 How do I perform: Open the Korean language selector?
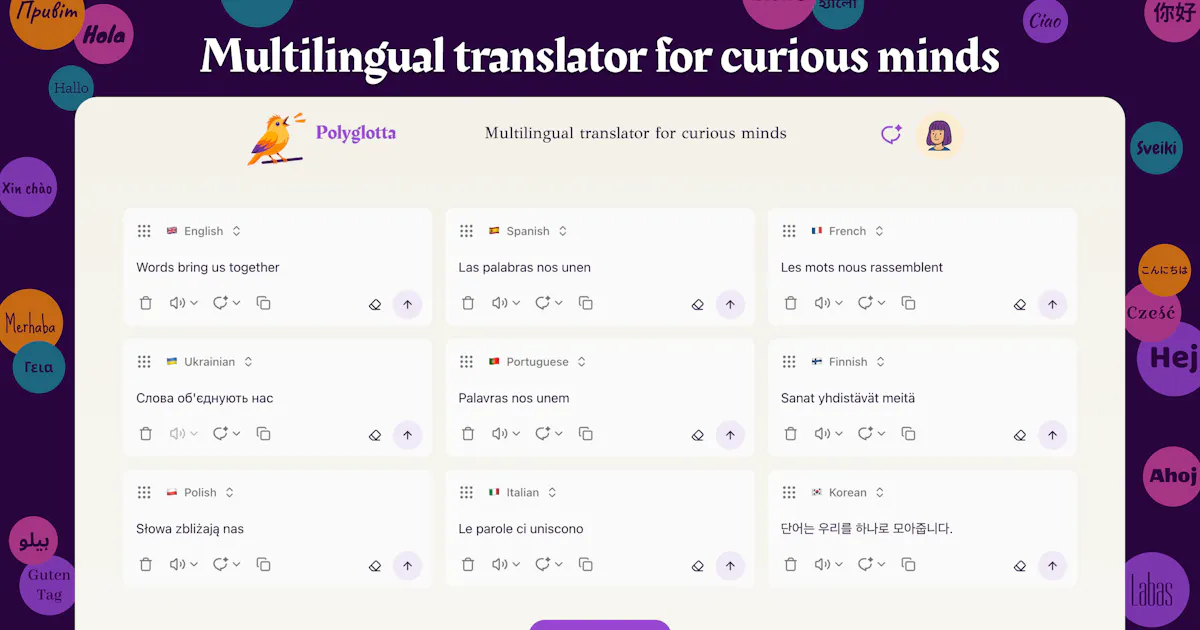[x=848, y=493]
